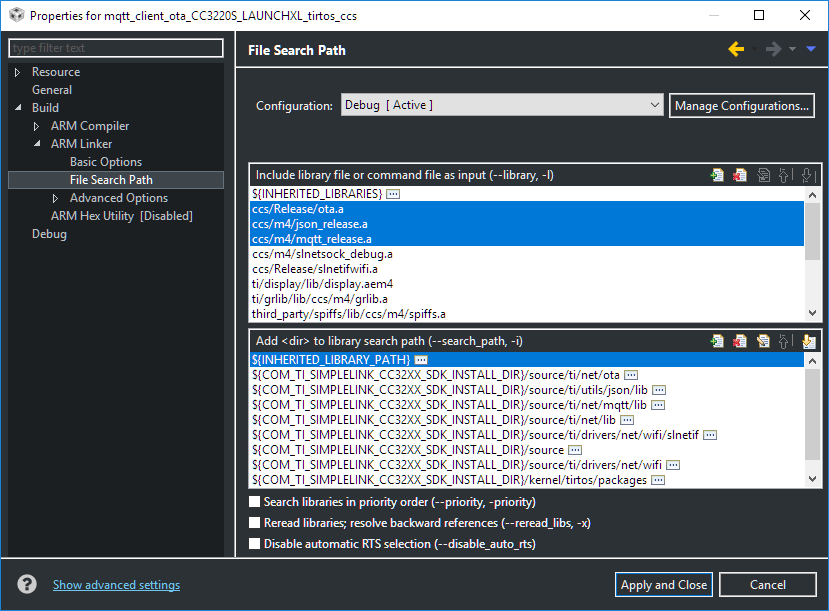Enable Disable automatic RTS selection
The image size is (829, 611).
254,543
